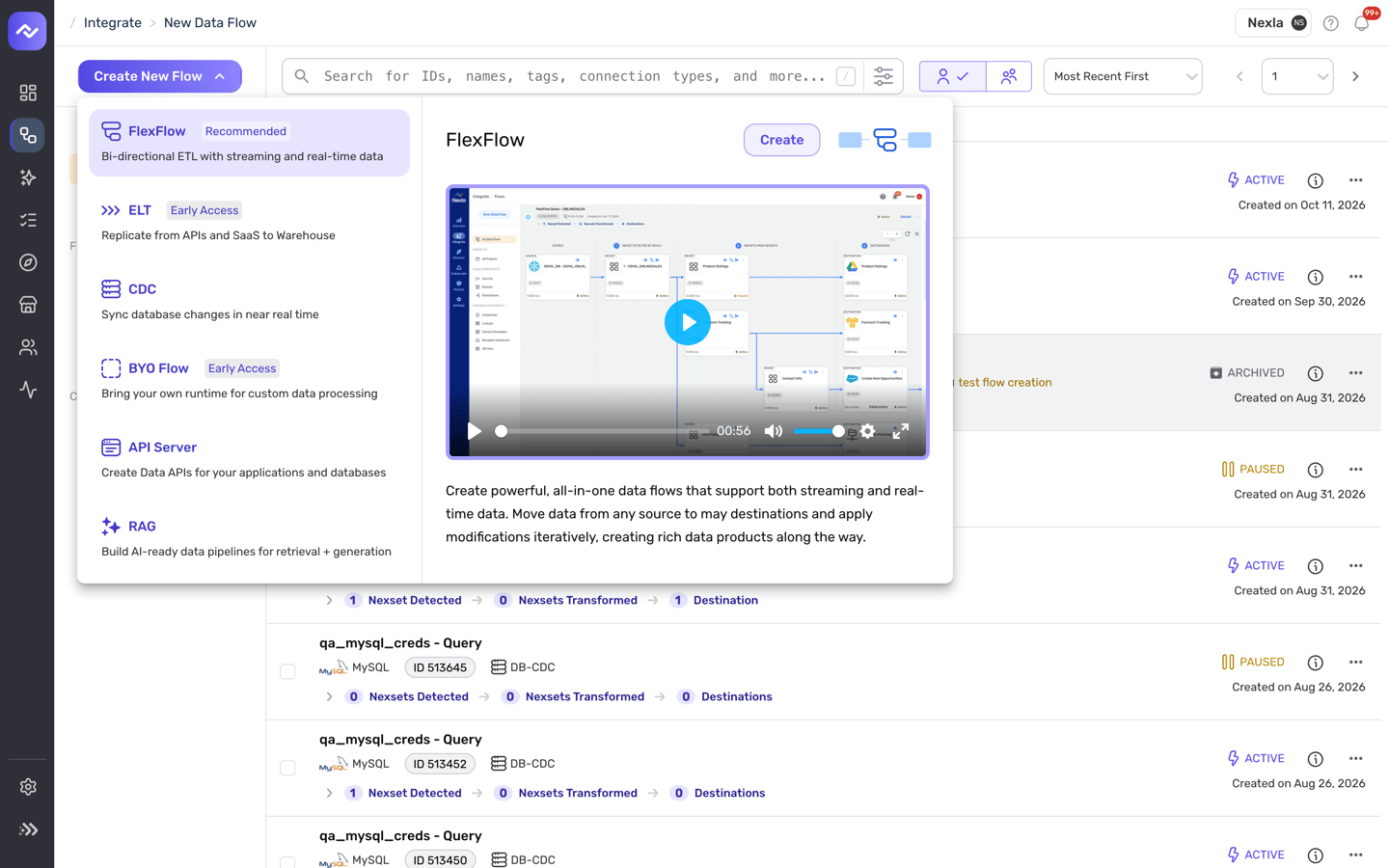Select the CDC flow type
Screen dimensions: 1389x868
tap(249, 301)
